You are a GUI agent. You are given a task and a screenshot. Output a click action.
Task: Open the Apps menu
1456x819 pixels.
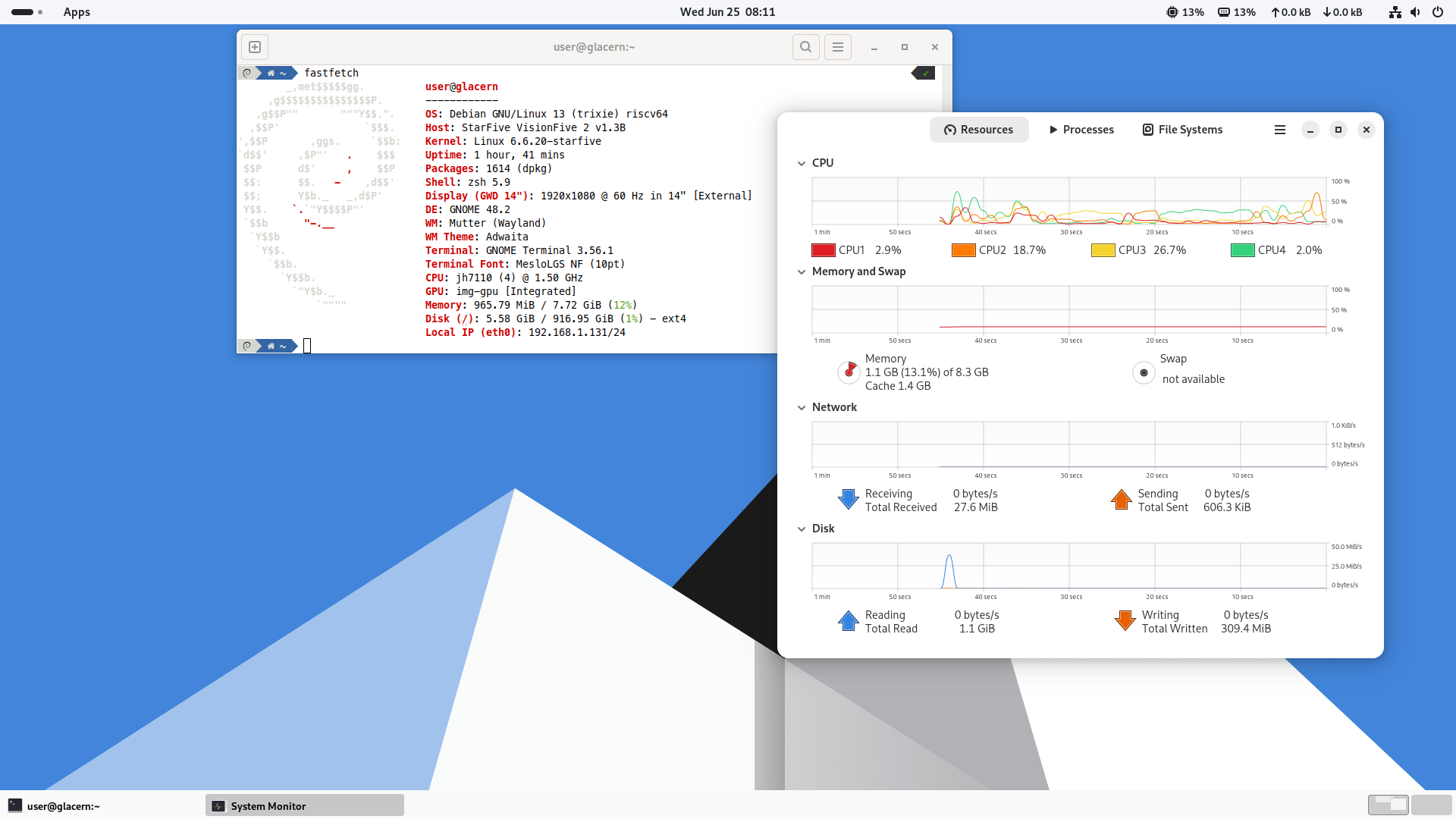76,11
